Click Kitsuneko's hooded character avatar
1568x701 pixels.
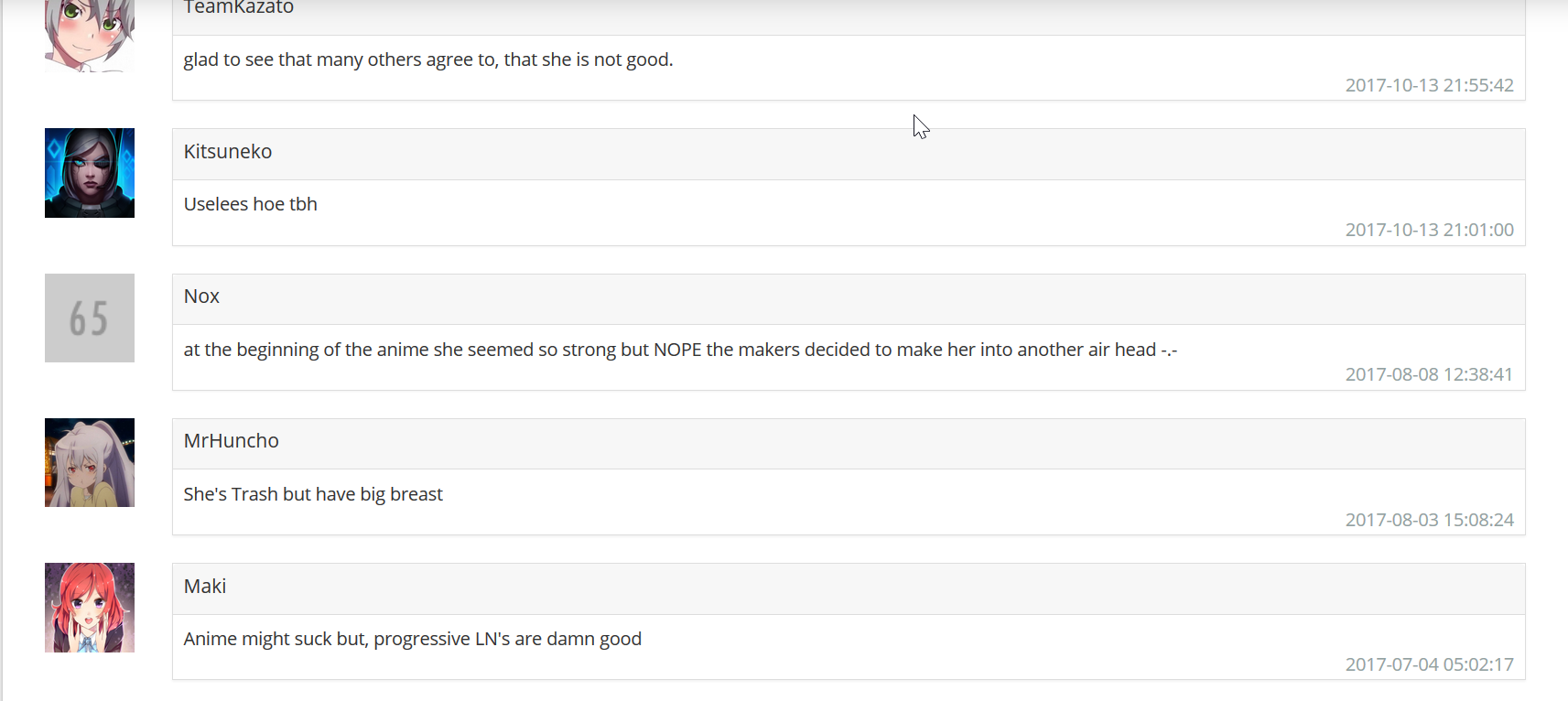pyautogui.click(x=90, y=173)
